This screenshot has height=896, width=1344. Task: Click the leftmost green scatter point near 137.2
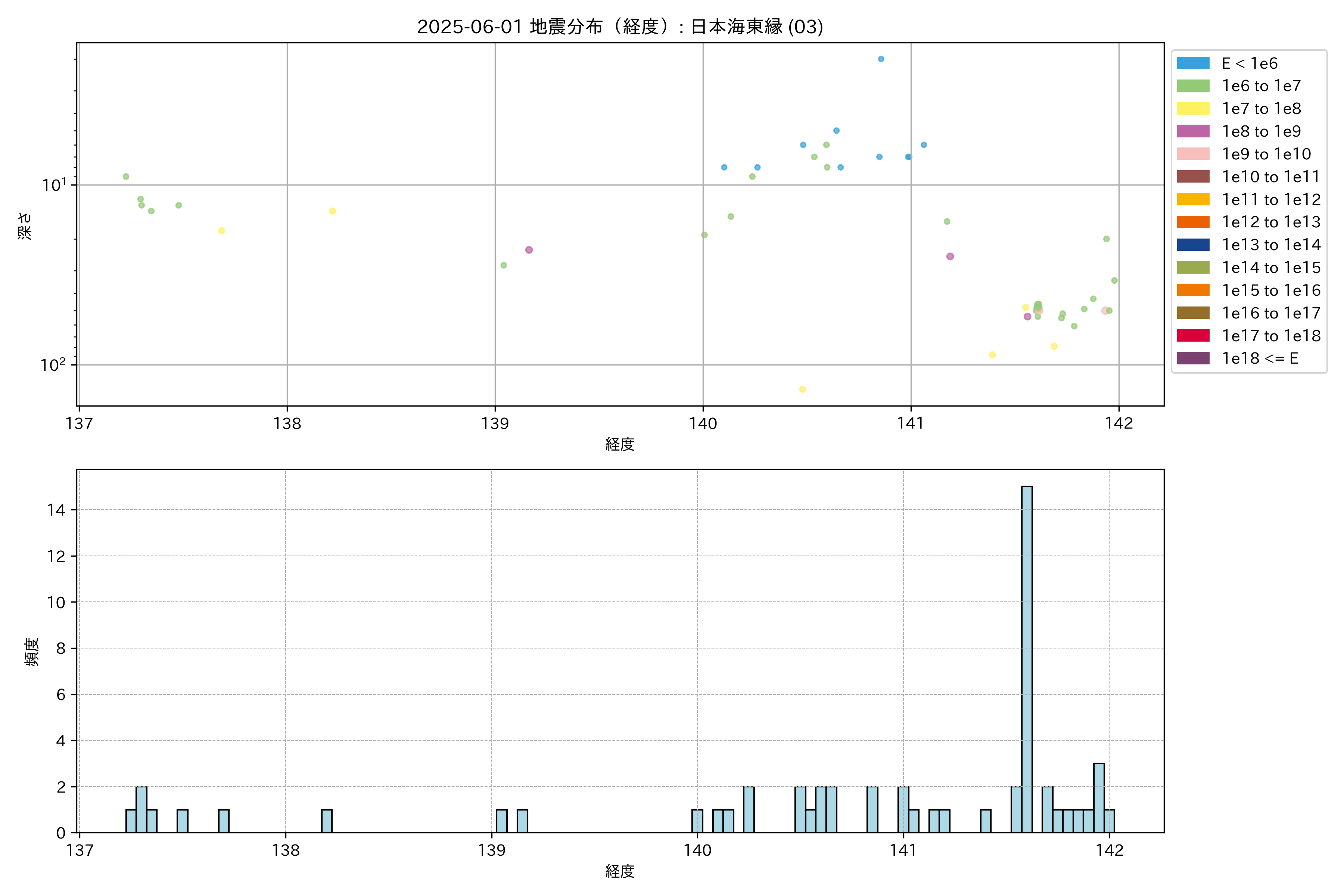point(126,177)
